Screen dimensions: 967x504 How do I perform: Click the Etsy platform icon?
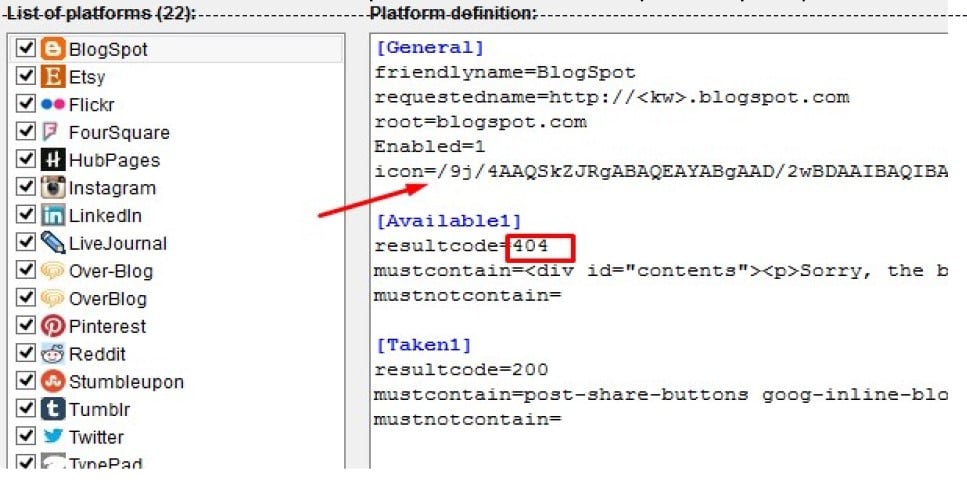click(x=52, y=76)
